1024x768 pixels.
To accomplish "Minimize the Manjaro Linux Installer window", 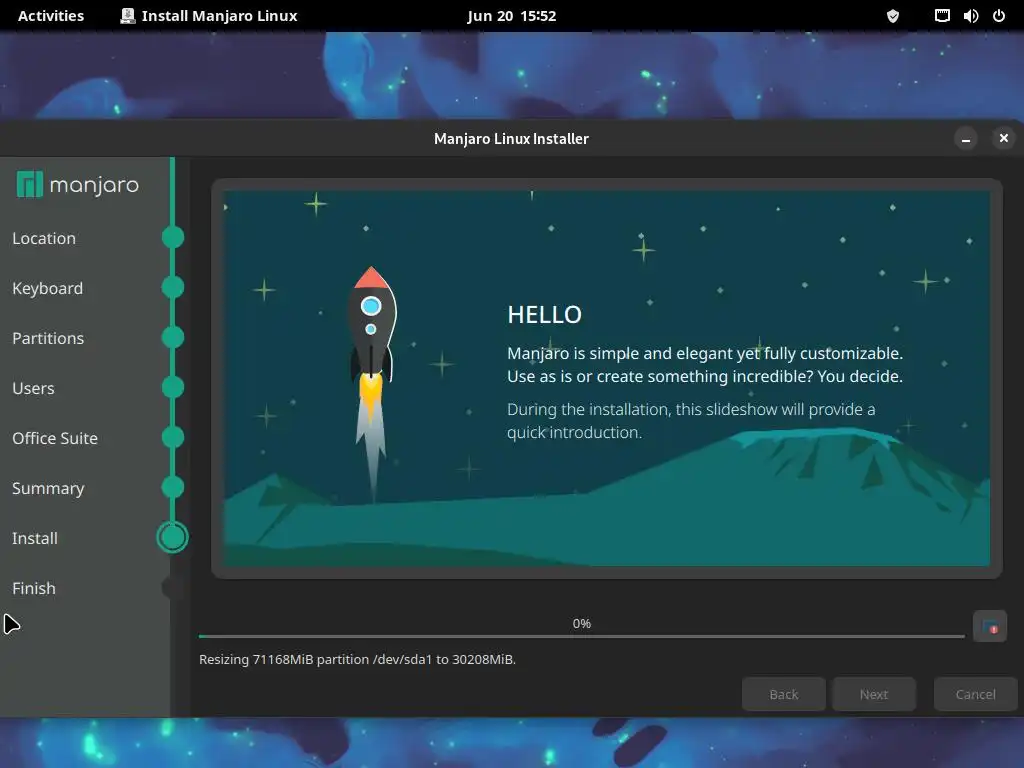I will tap(966, 138).
